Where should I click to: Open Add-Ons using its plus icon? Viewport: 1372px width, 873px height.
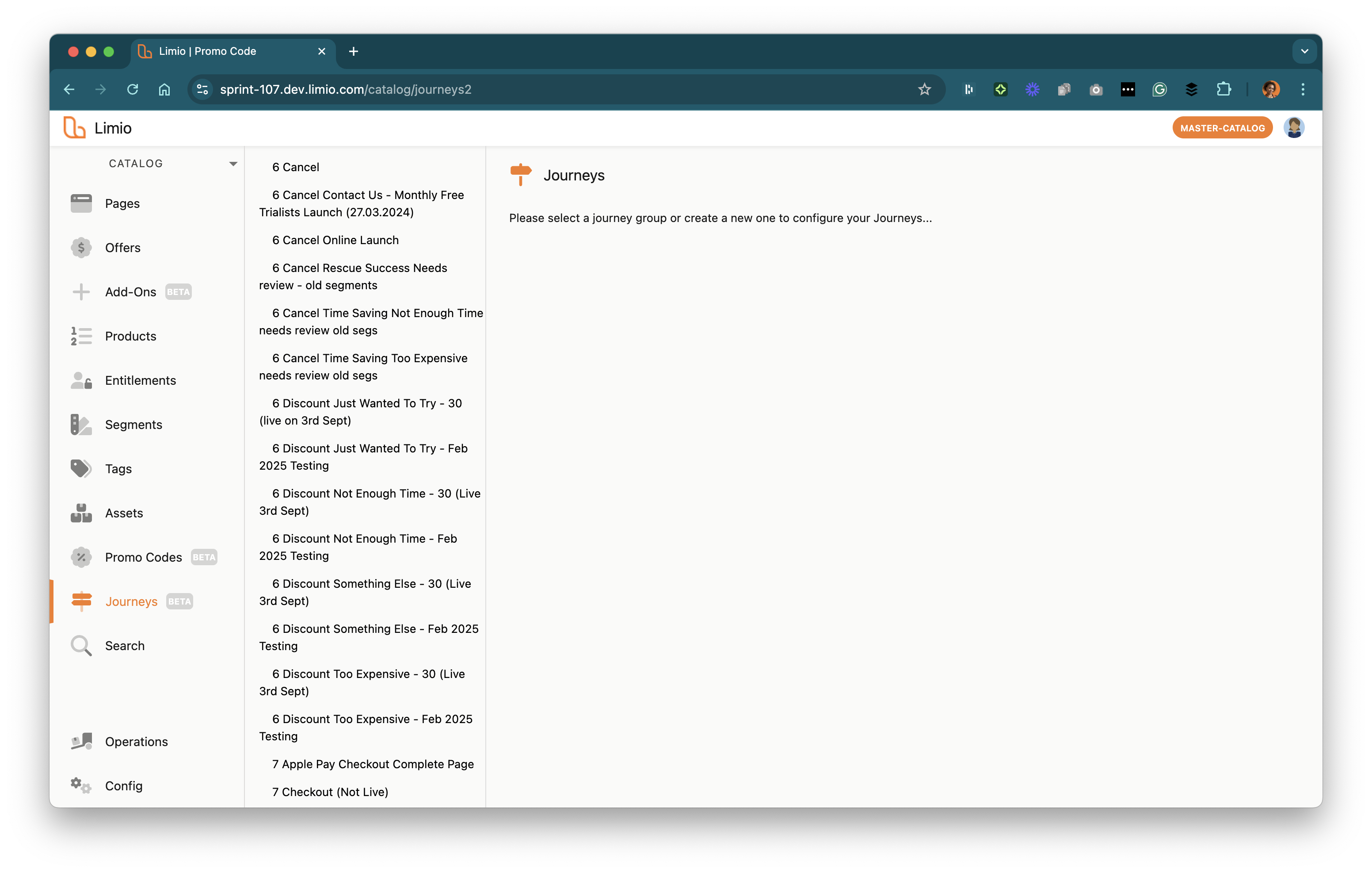pyautogui.click(x=81, y=292)
